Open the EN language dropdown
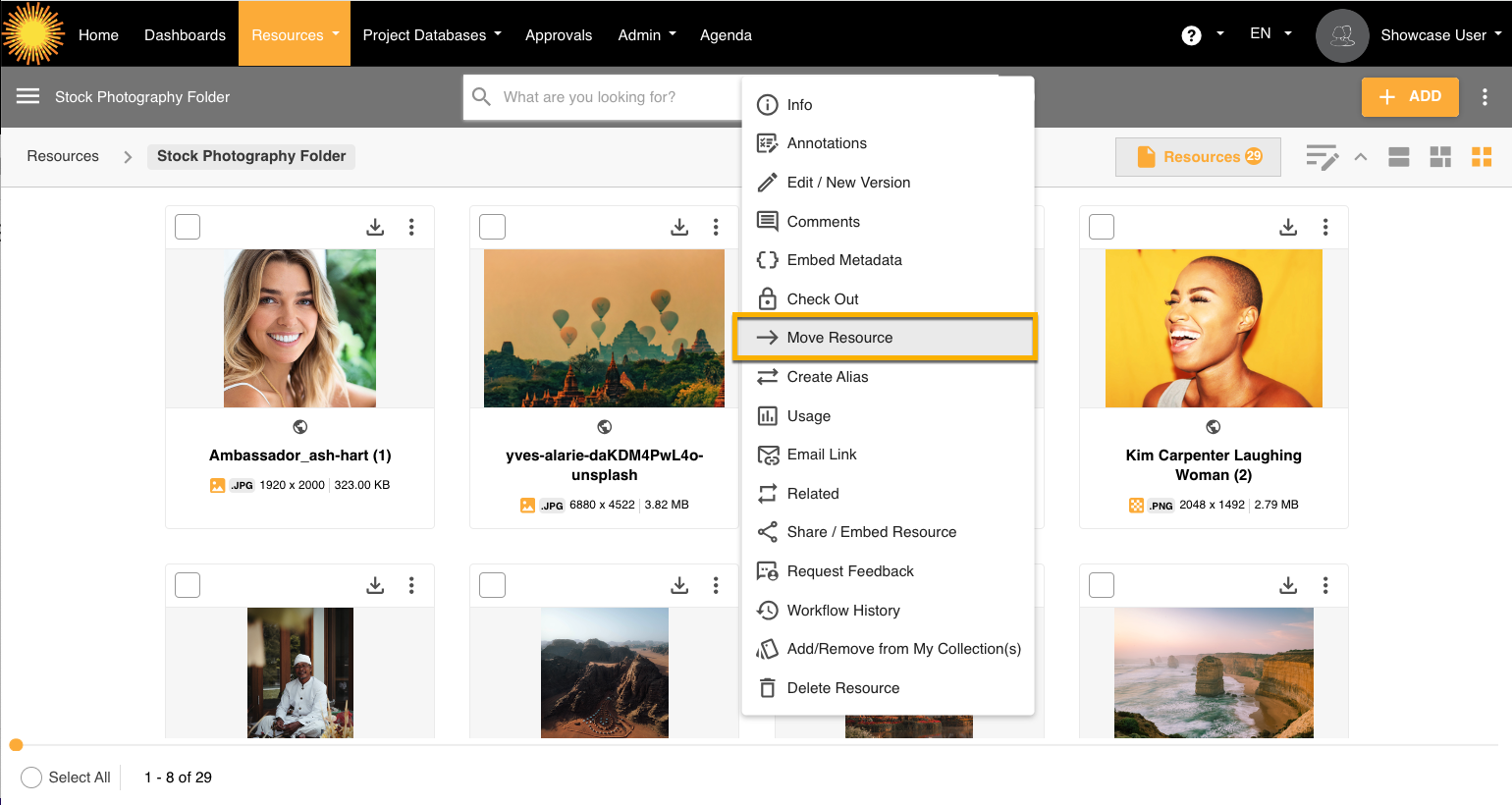The width and height of the screenshot is (1512, 805). (1270, 34)
